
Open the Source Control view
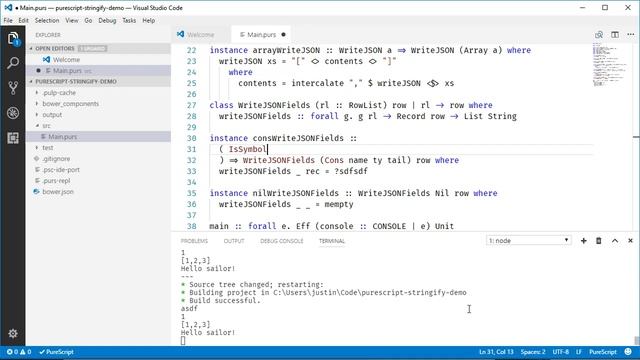coord(13,88)
